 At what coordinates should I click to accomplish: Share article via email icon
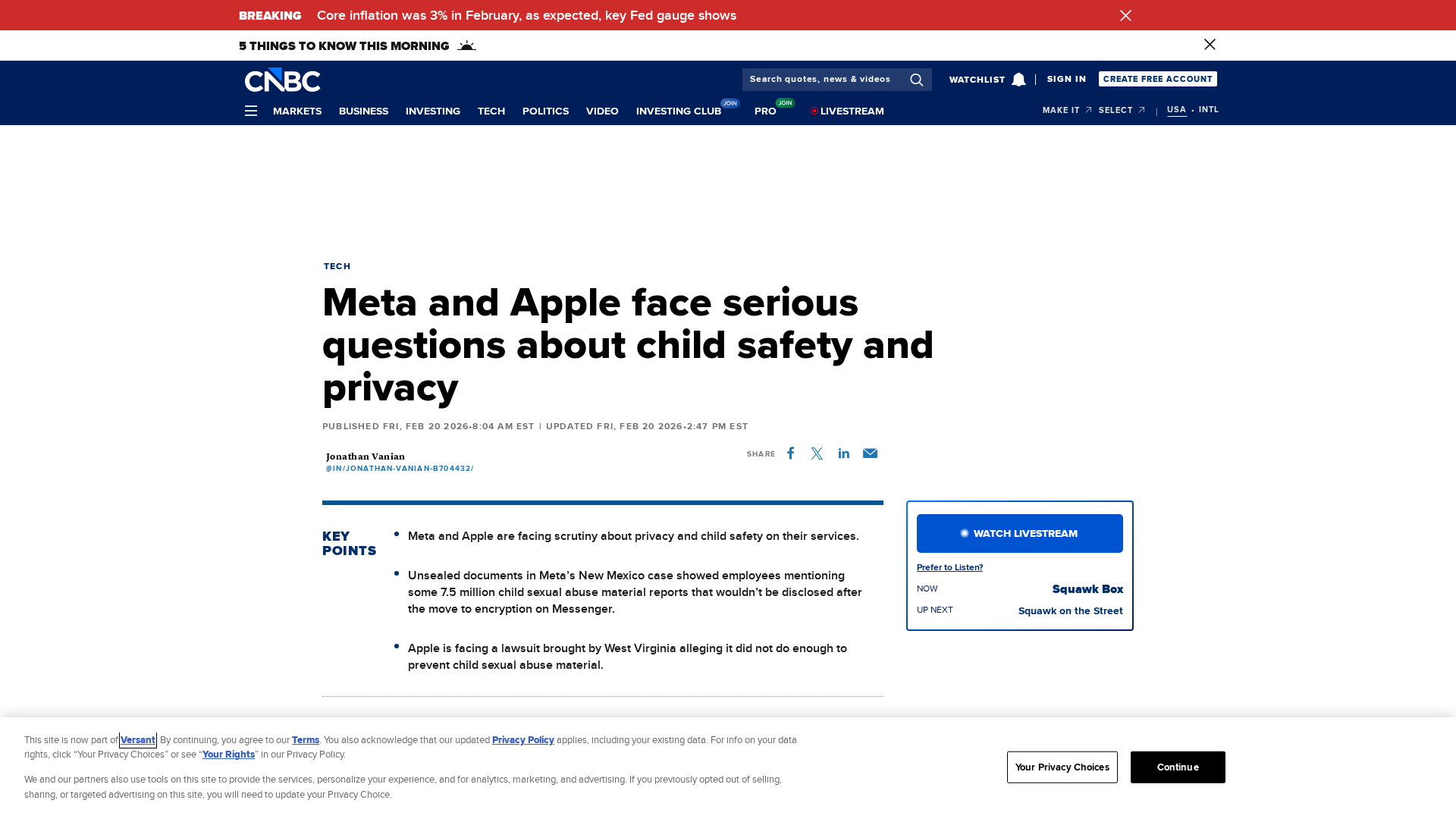pos(870,453)
